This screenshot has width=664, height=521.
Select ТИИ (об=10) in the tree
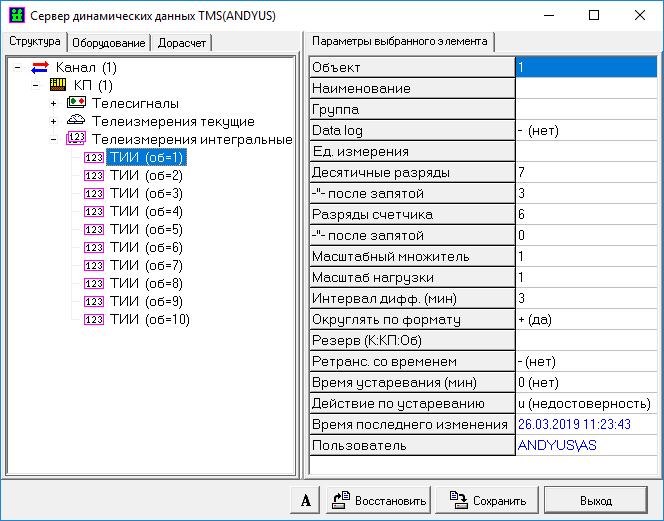[x=149, y=319]
